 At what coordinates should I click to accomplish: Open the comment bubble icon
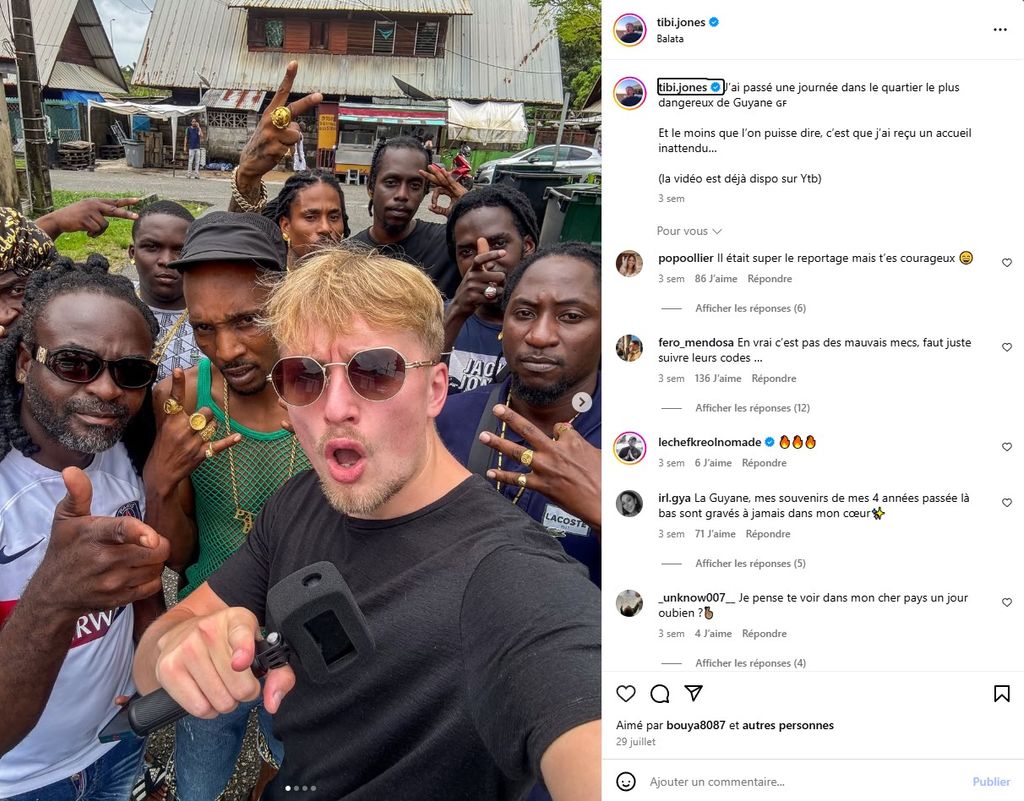click(x=660, y=693)
